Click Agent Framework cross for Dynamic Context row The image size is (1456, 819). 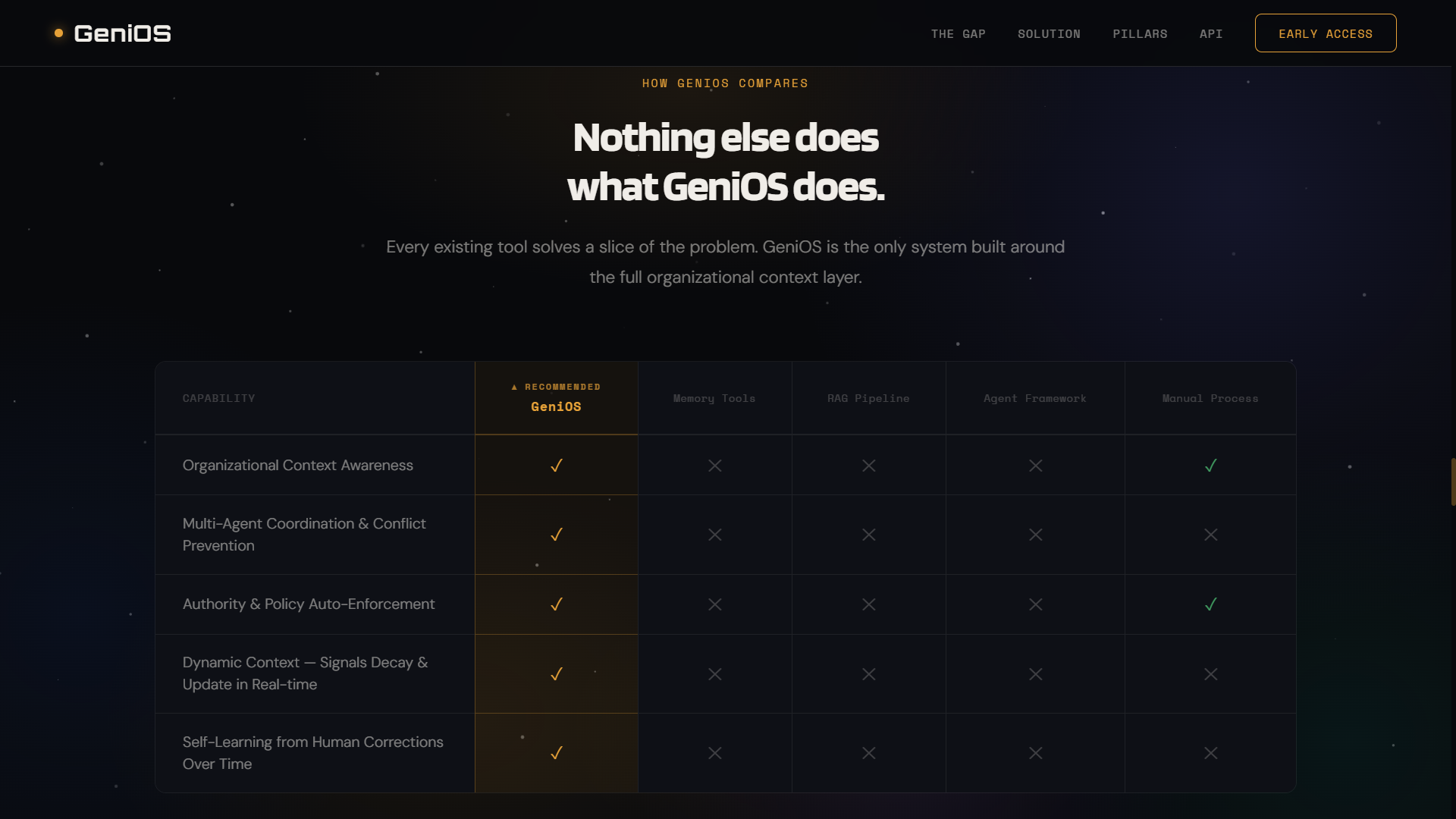(1035, 674)
